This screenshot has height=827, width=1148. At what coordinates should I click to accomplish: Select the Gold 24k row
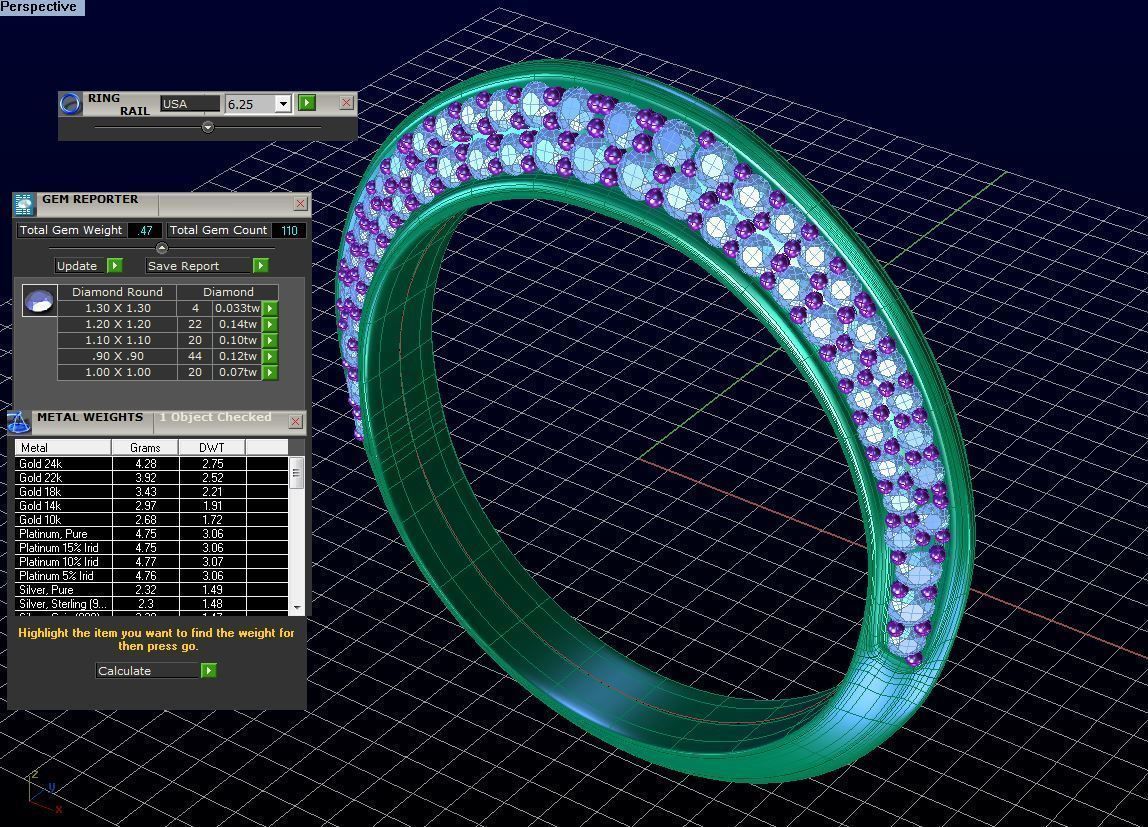[x=152, y=464]
